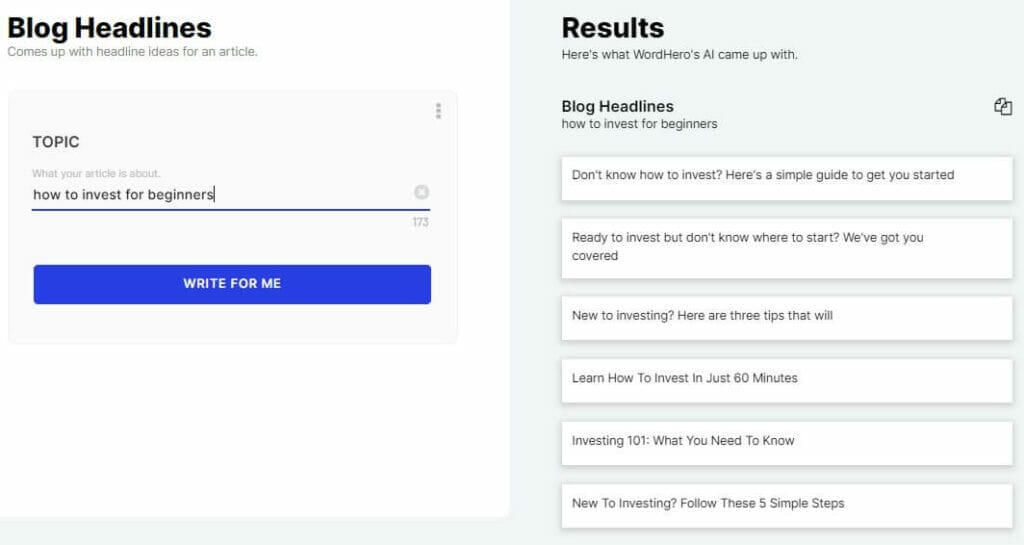This screenshot has height=545, width=1024.
Task: Click the 173 character counter
Action: point(420,222)
